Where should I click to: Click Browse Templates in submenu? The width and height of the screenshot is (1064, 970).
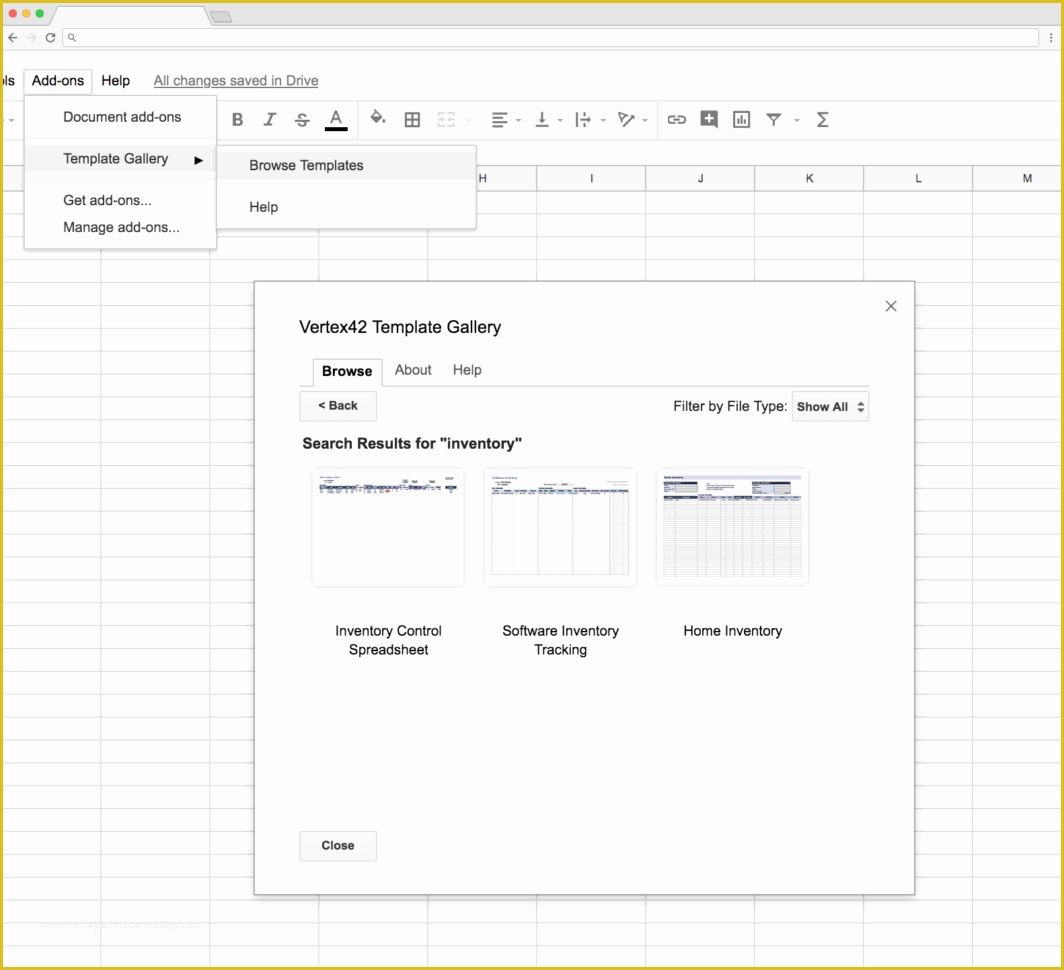coord(346,166)
